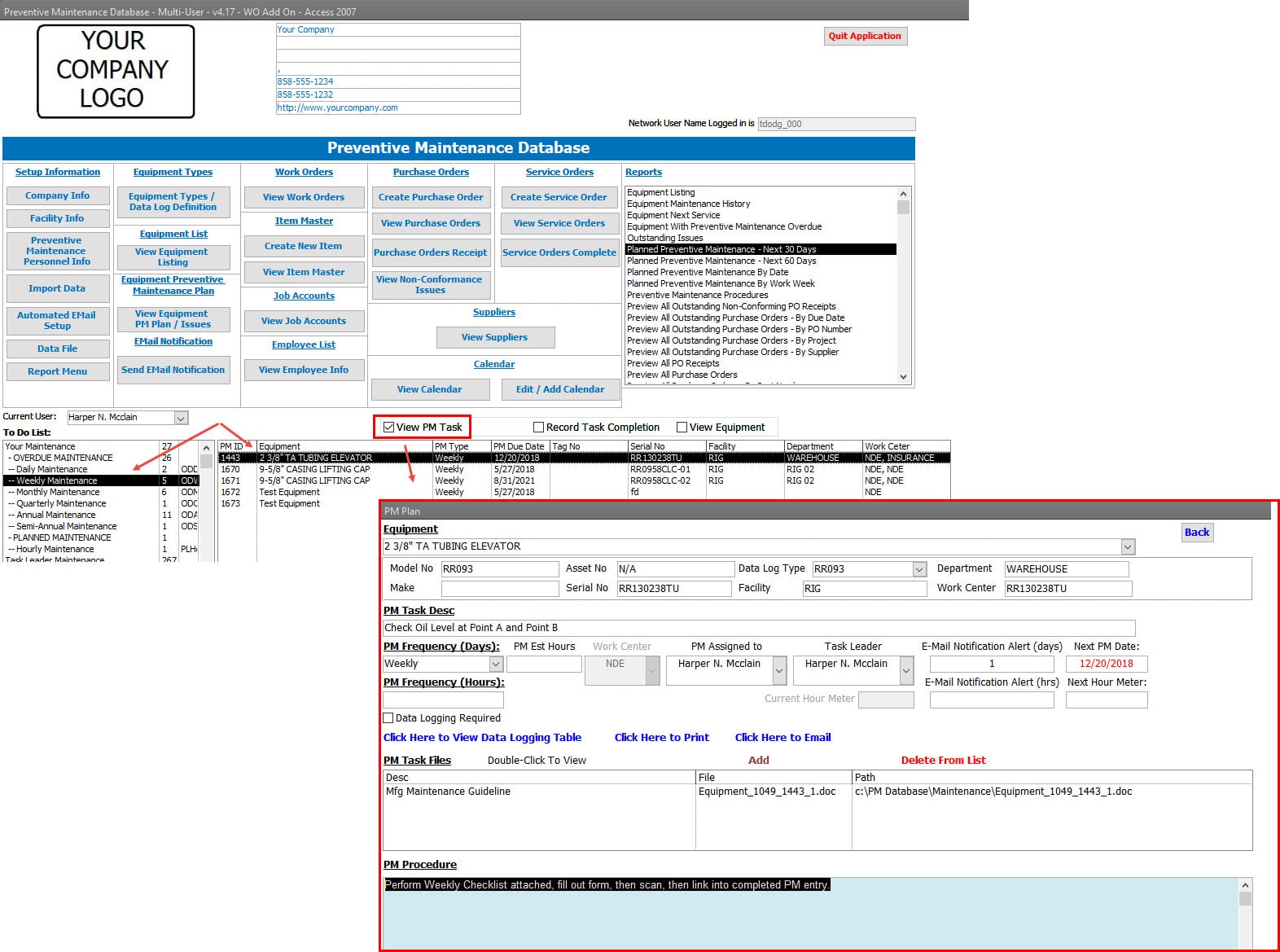Click the Next PM Date field

point(1107,664)
